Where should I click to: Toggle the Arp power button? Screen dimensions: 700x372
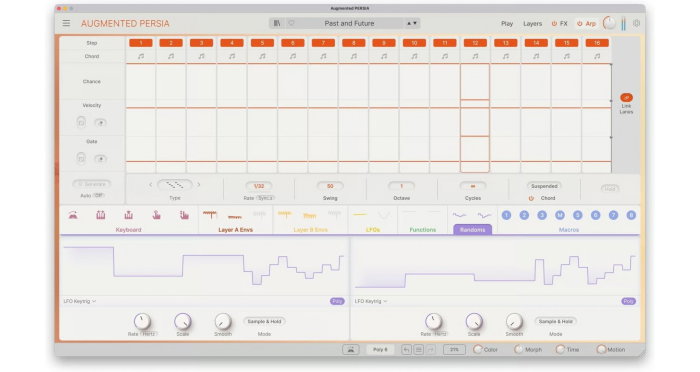click(579, 24)
